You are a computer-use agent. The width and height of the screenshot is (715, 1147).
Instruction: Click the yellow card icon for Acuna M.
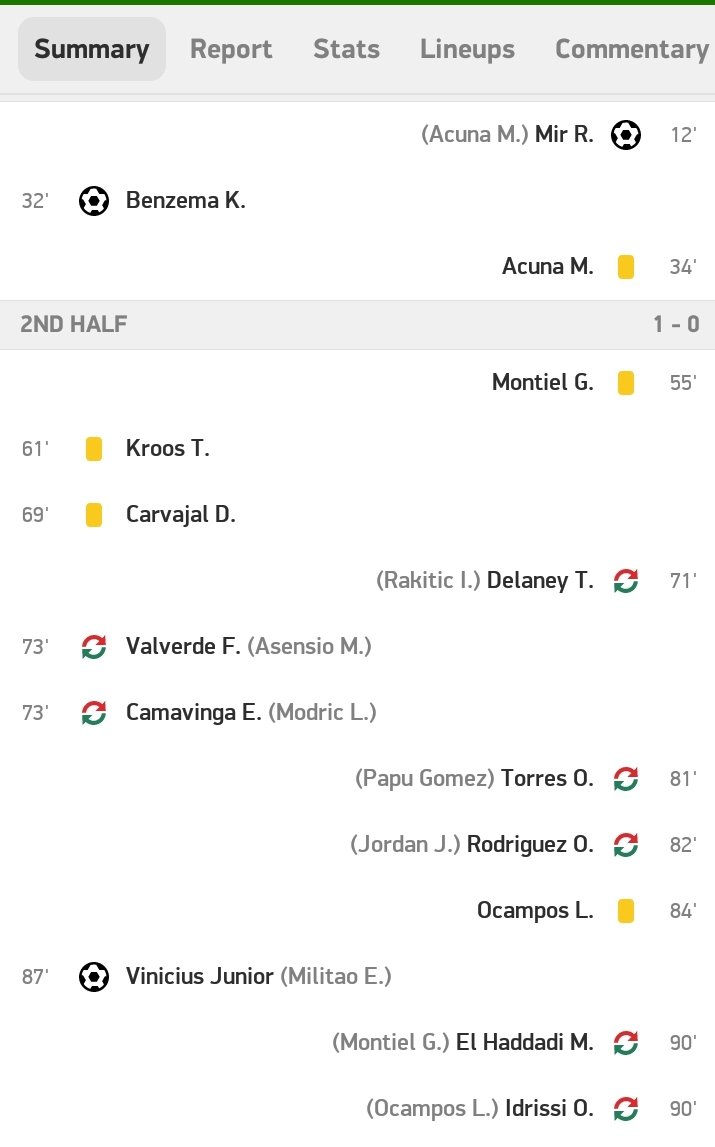[x=626, y=267]
